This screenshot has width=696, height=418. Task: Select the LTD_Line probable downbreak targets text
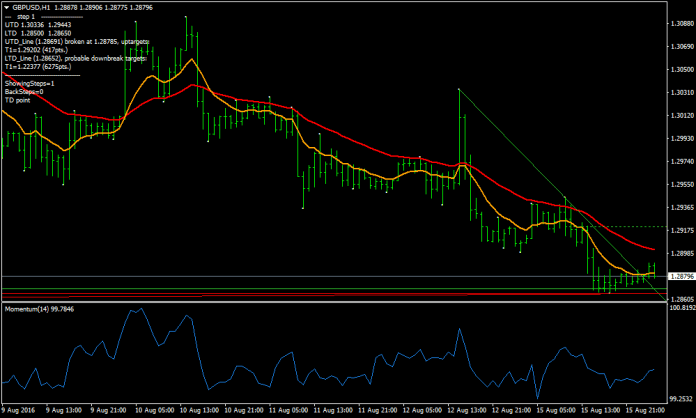click(75, 59)
